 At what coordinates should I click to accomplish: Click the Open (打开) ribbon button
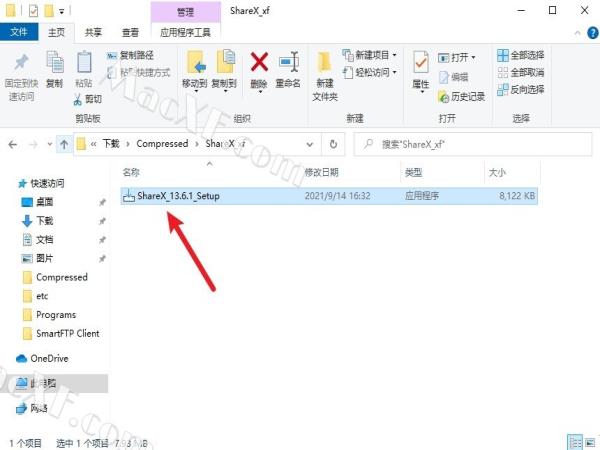click(457, 58)
